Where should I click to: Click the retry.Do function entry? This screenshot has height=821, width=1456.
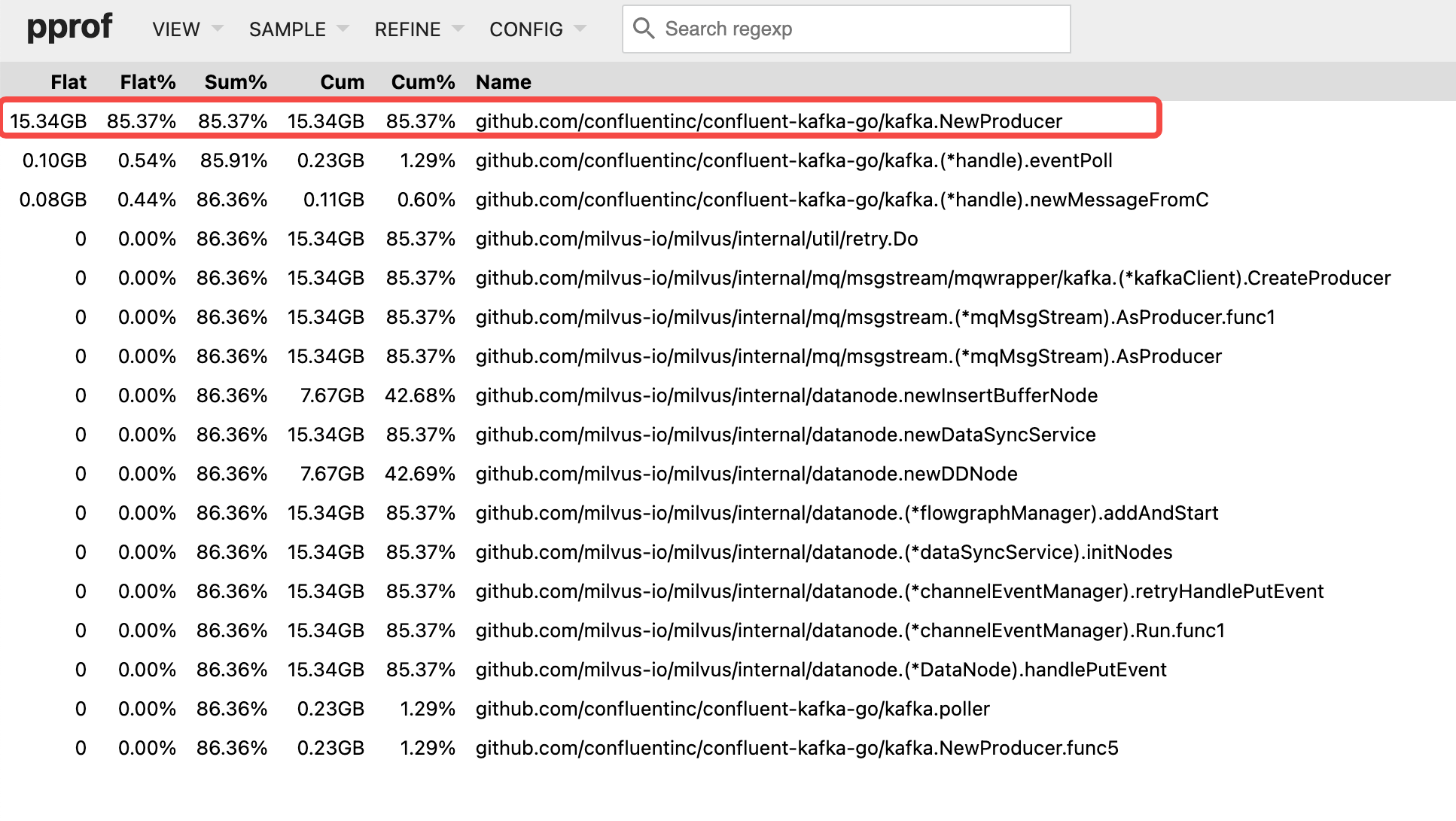[697, 239]
